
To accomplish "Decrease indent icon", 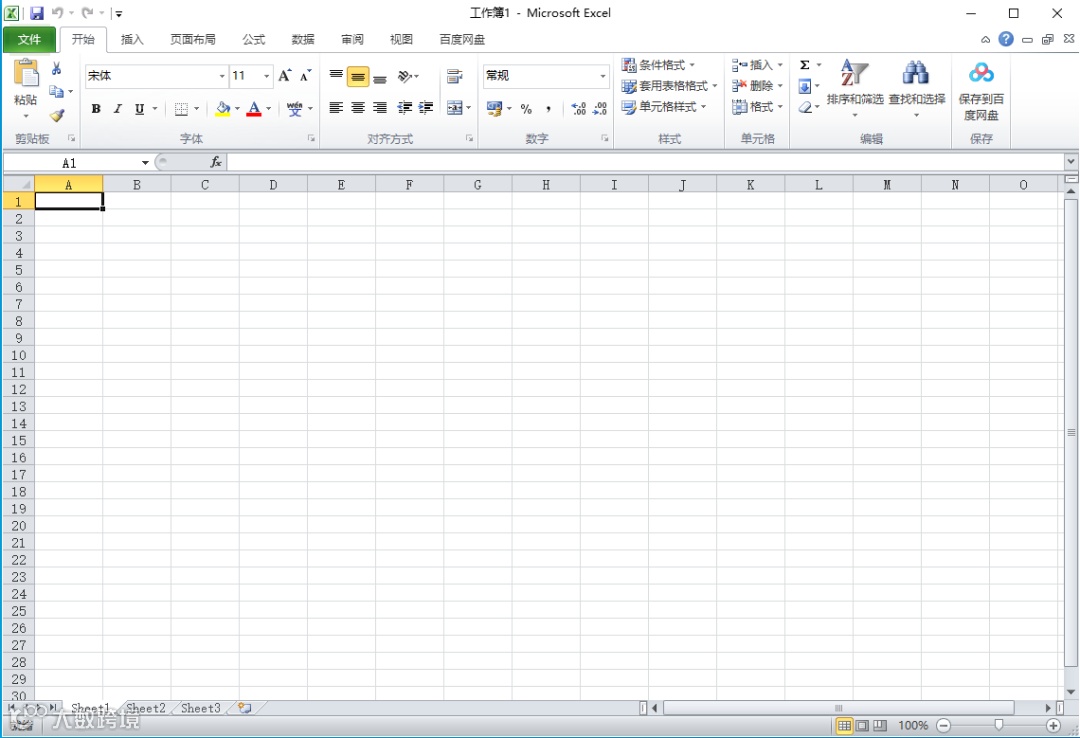I will (405, 107).
